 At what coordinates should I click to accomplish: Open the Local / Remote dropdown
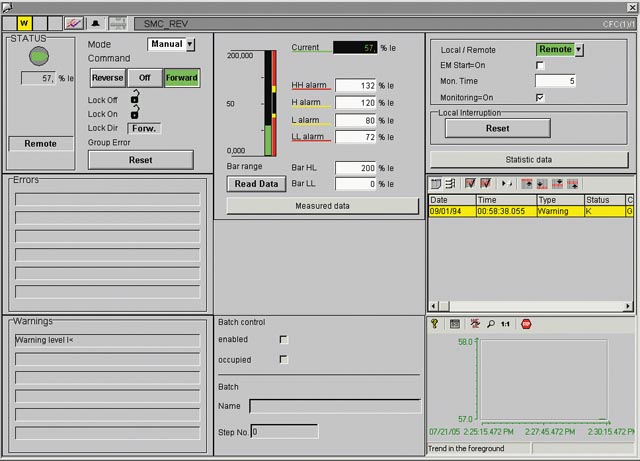point(578,49)
